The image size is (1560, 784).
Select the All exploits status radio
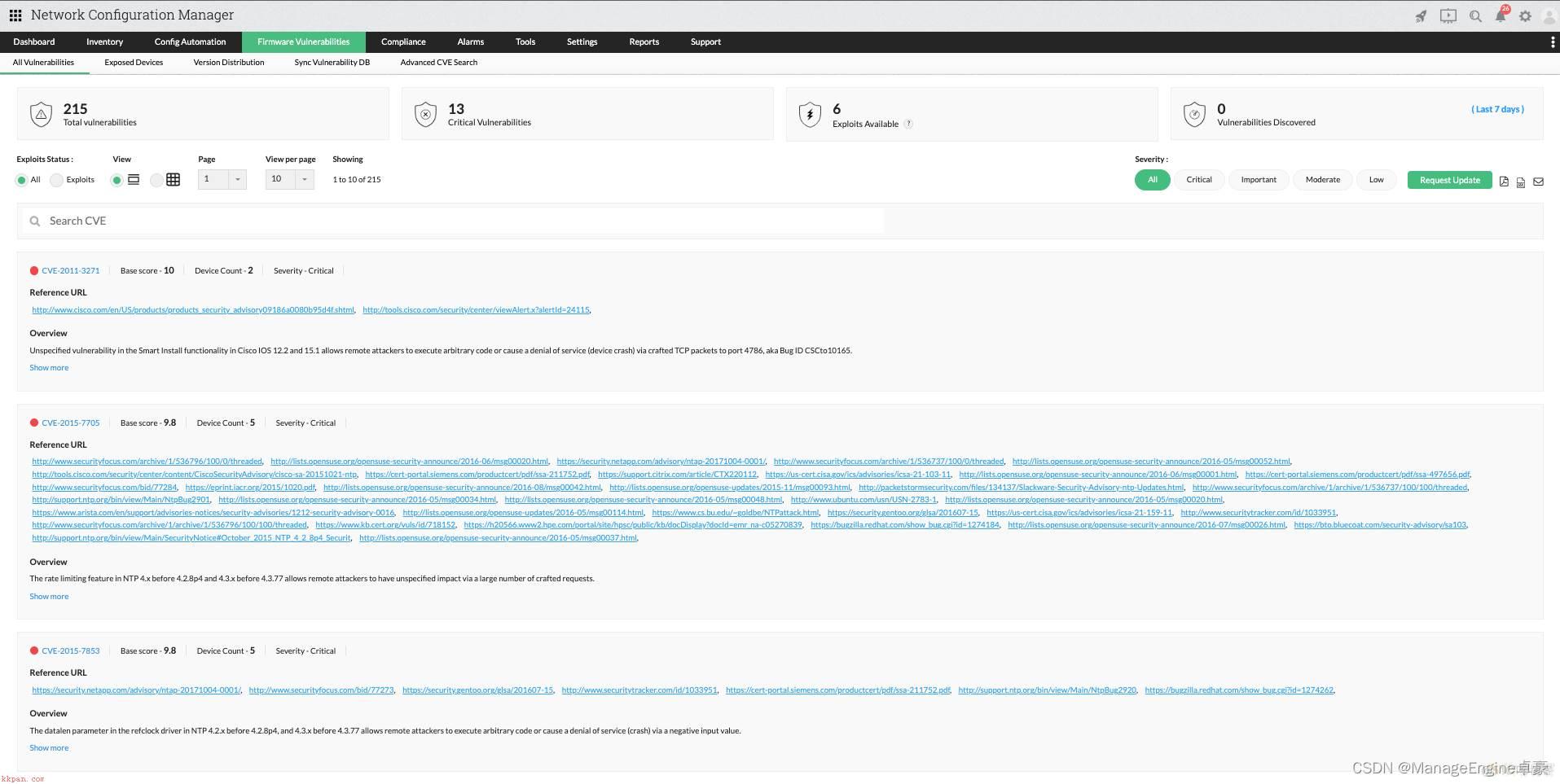21,180
